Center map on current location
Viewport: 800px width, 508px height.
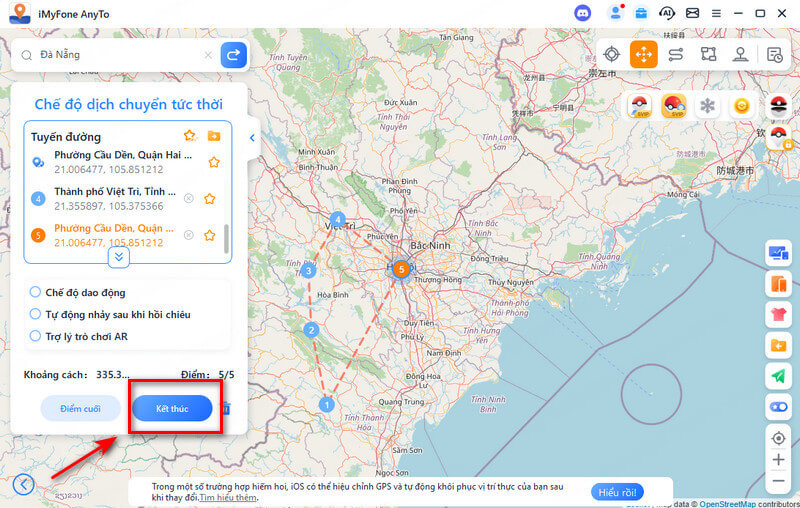point(778,438)
